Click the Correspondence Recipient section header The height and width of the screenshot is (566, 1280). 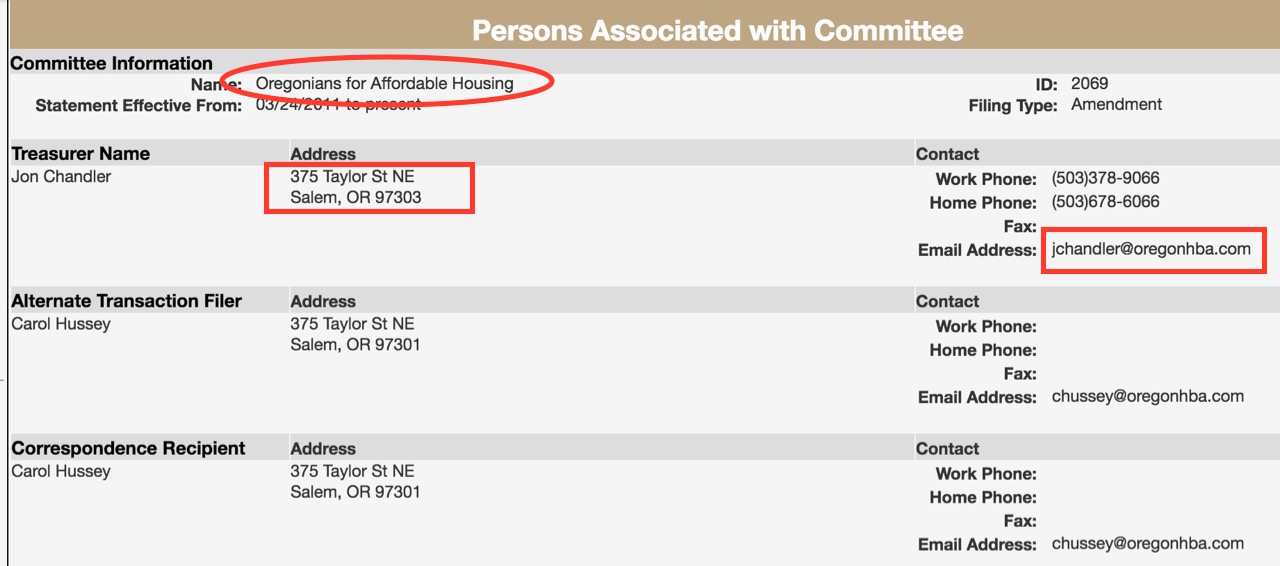click(x=128, y=448)
